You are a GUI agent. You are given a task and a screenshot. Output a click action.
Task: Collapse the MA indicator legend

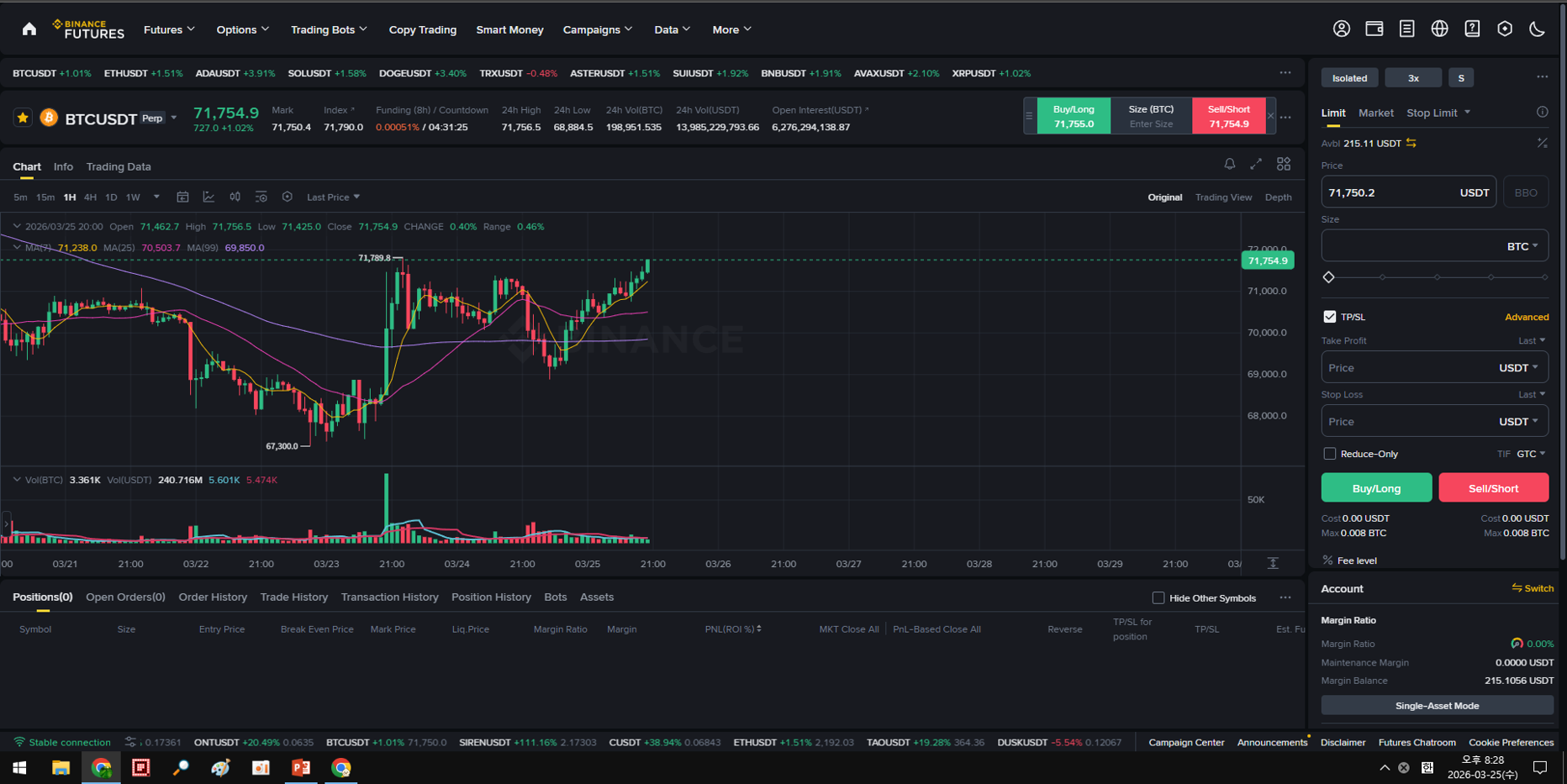tap(17, 248)
